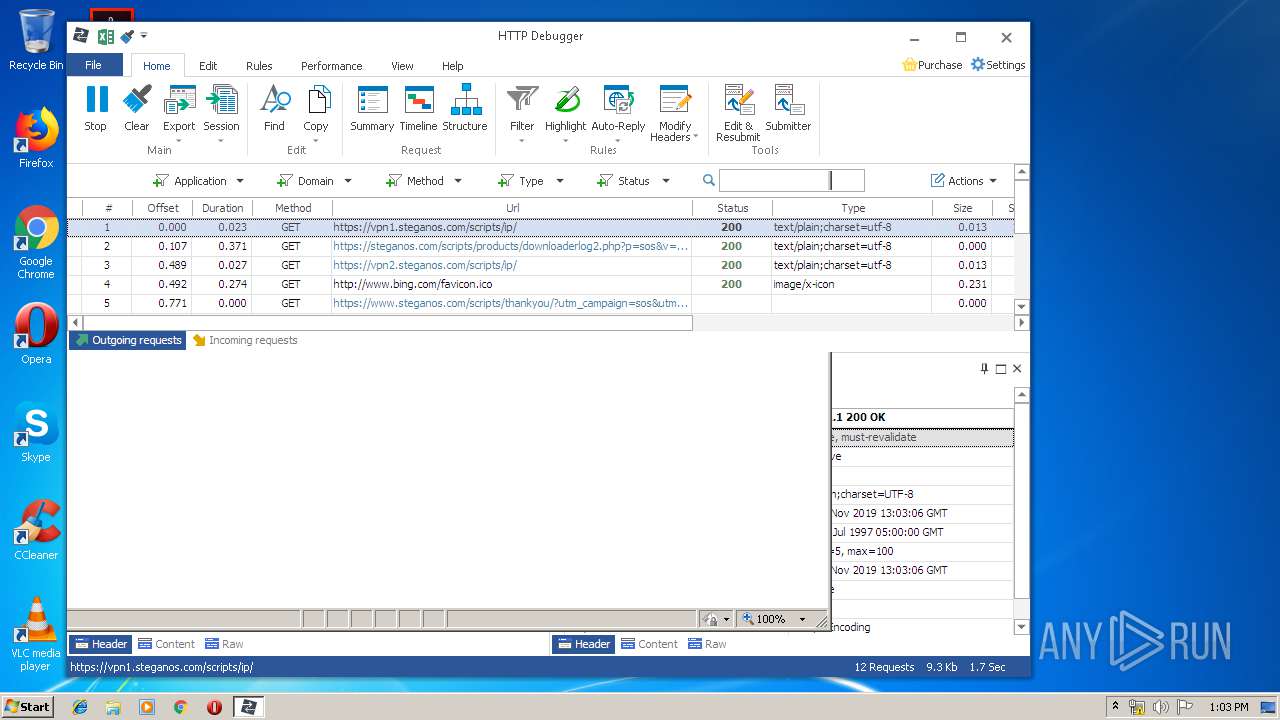Switch to the Rules ribbon tab
The height and width of the screenshot is (720, 1280).
click(x=259, y=66)
